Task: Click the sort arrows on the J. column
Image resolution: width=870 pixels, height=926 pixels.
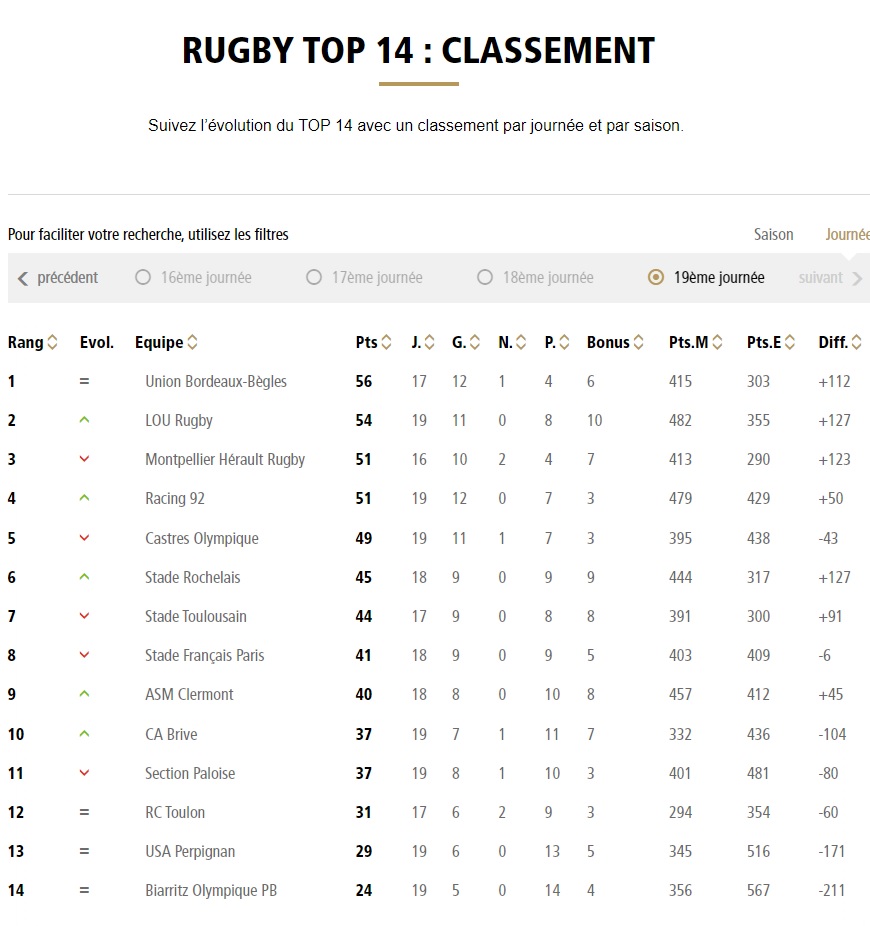Action: tap(430, 342)
